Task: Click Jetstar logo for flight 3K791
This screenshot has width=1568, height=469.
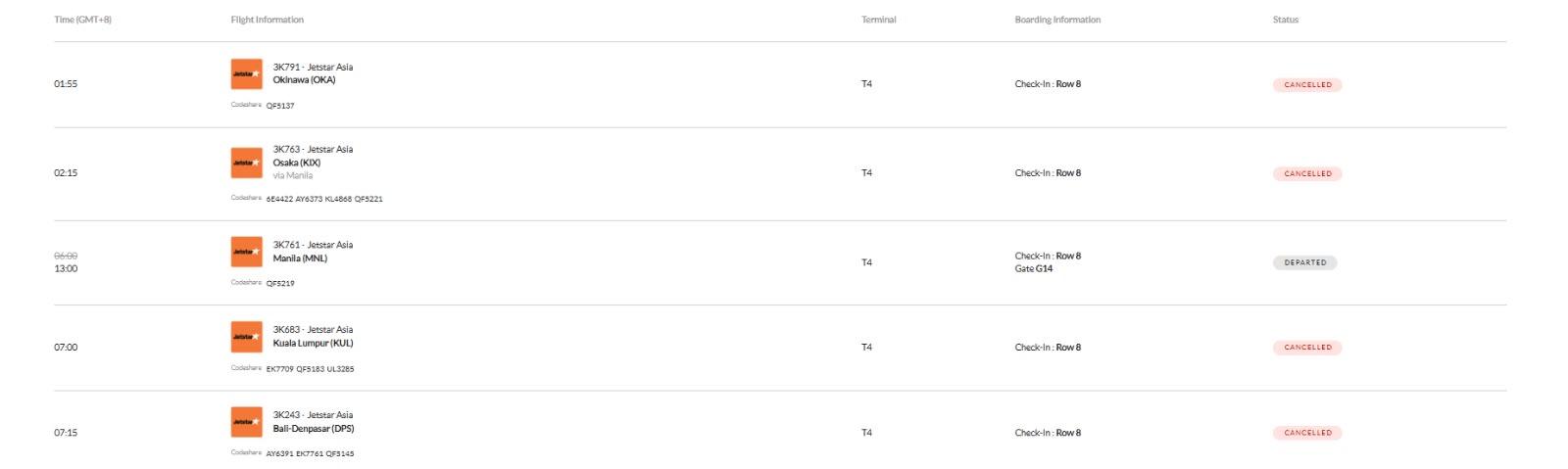Action: pos(246,73)
